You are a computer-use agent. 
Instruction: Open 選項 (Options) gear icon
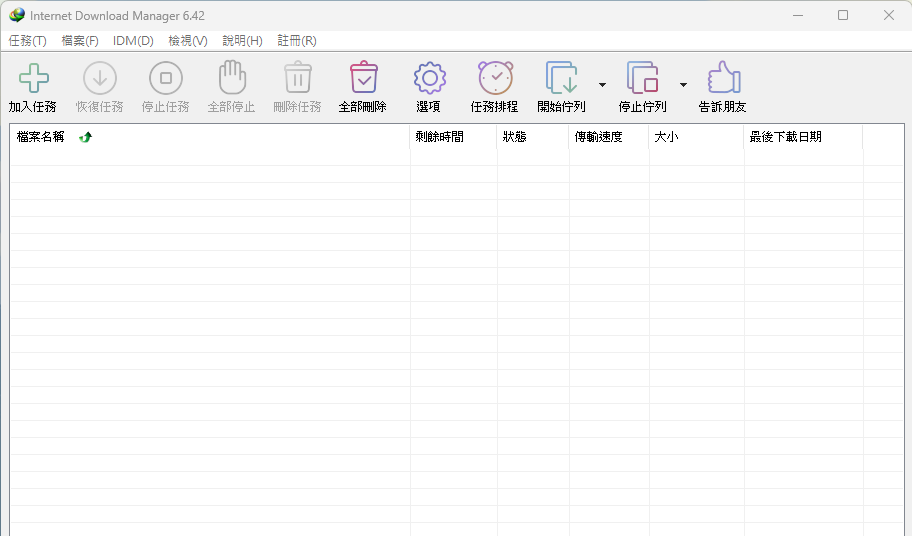coord(429,78)
